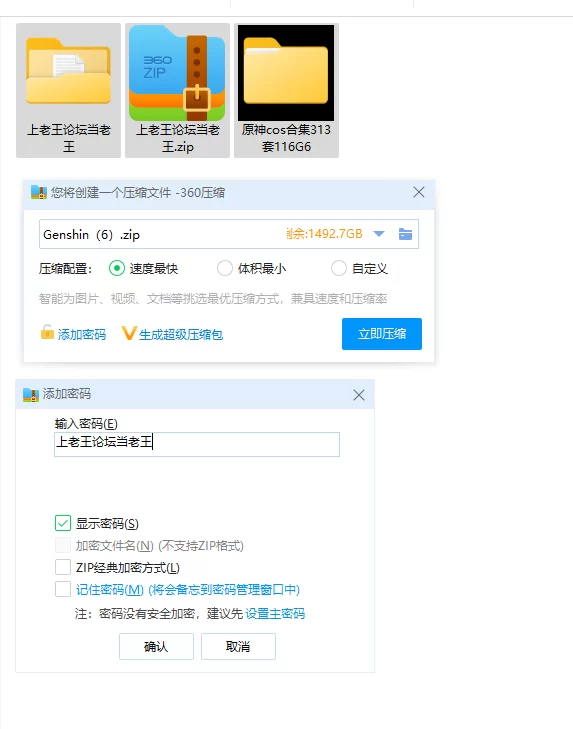Close the 360压缩 create archive dialog
The width and height of the screenshot is (573, 729).
pos(419,192)
